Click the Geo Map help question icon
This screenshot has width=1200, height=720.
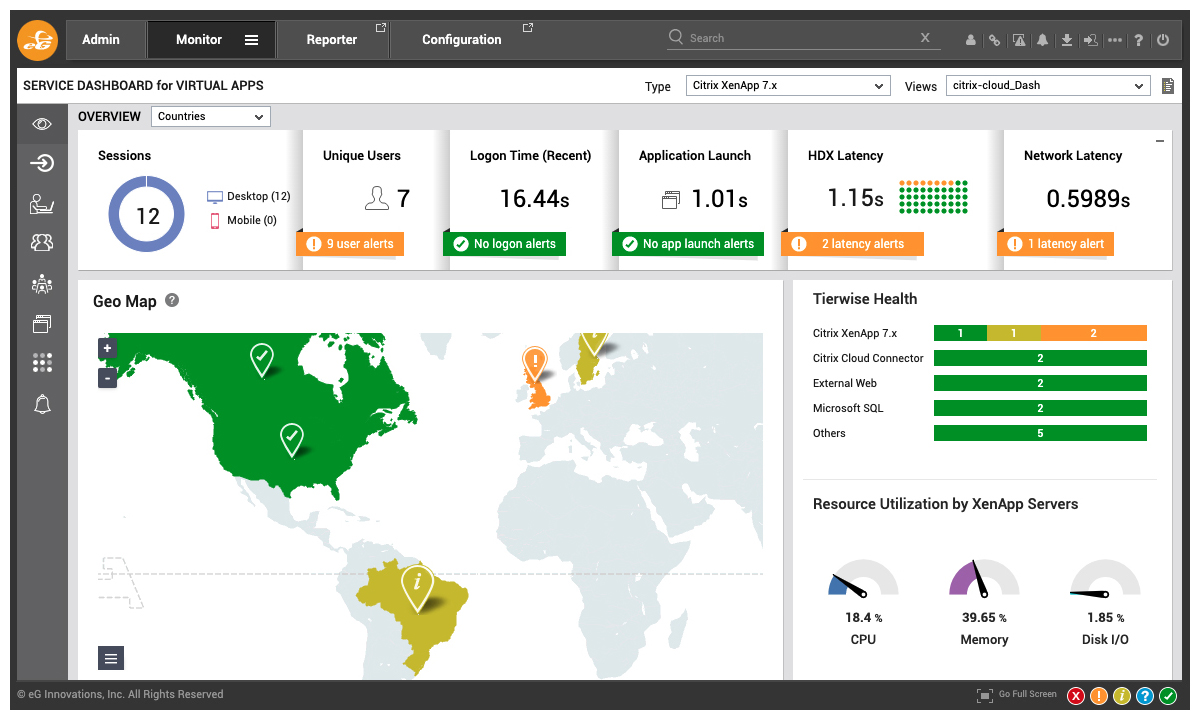click(x=172, y=300)
